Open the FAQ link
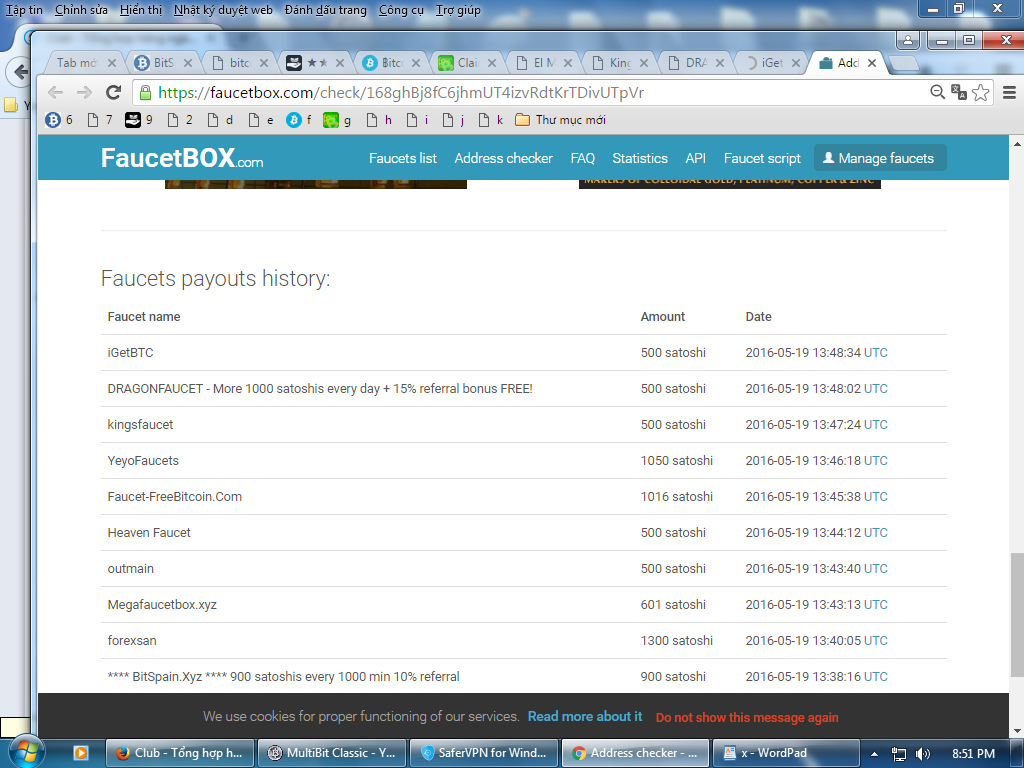This screenshot has height=768, width=1024. coord(583,158)
